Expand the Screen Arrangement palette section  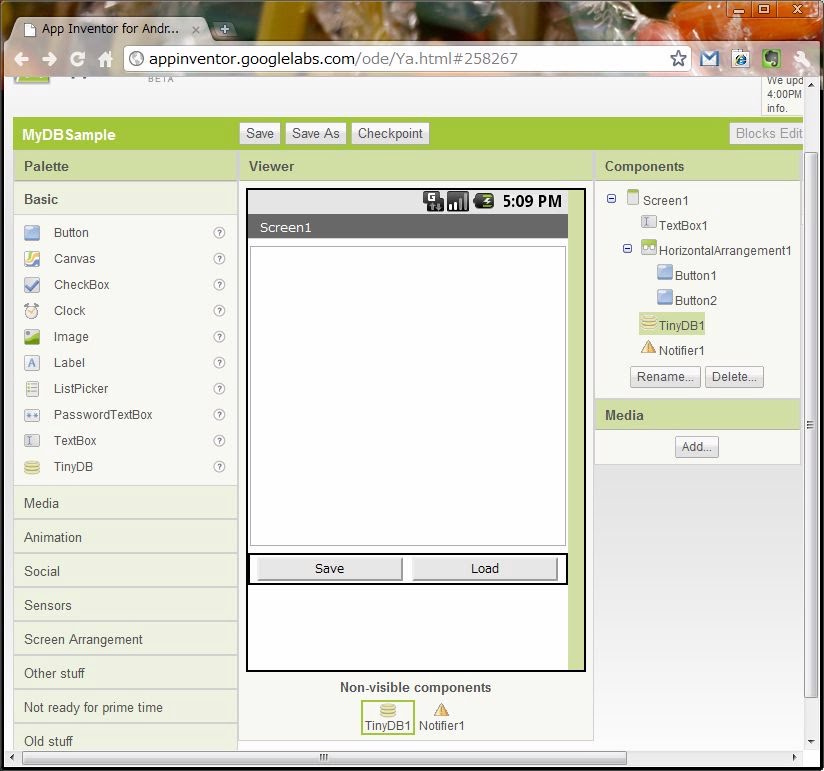tap(83, 639)
